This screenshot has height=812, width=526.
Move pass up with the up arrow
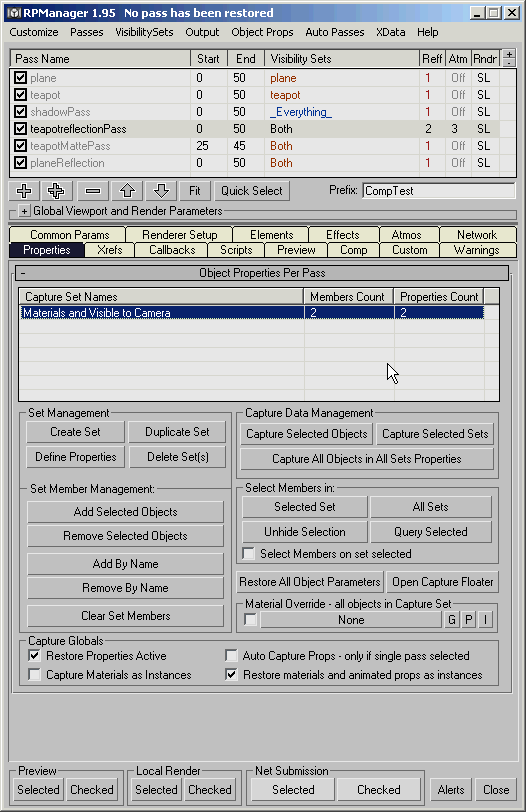coord(127,191)
